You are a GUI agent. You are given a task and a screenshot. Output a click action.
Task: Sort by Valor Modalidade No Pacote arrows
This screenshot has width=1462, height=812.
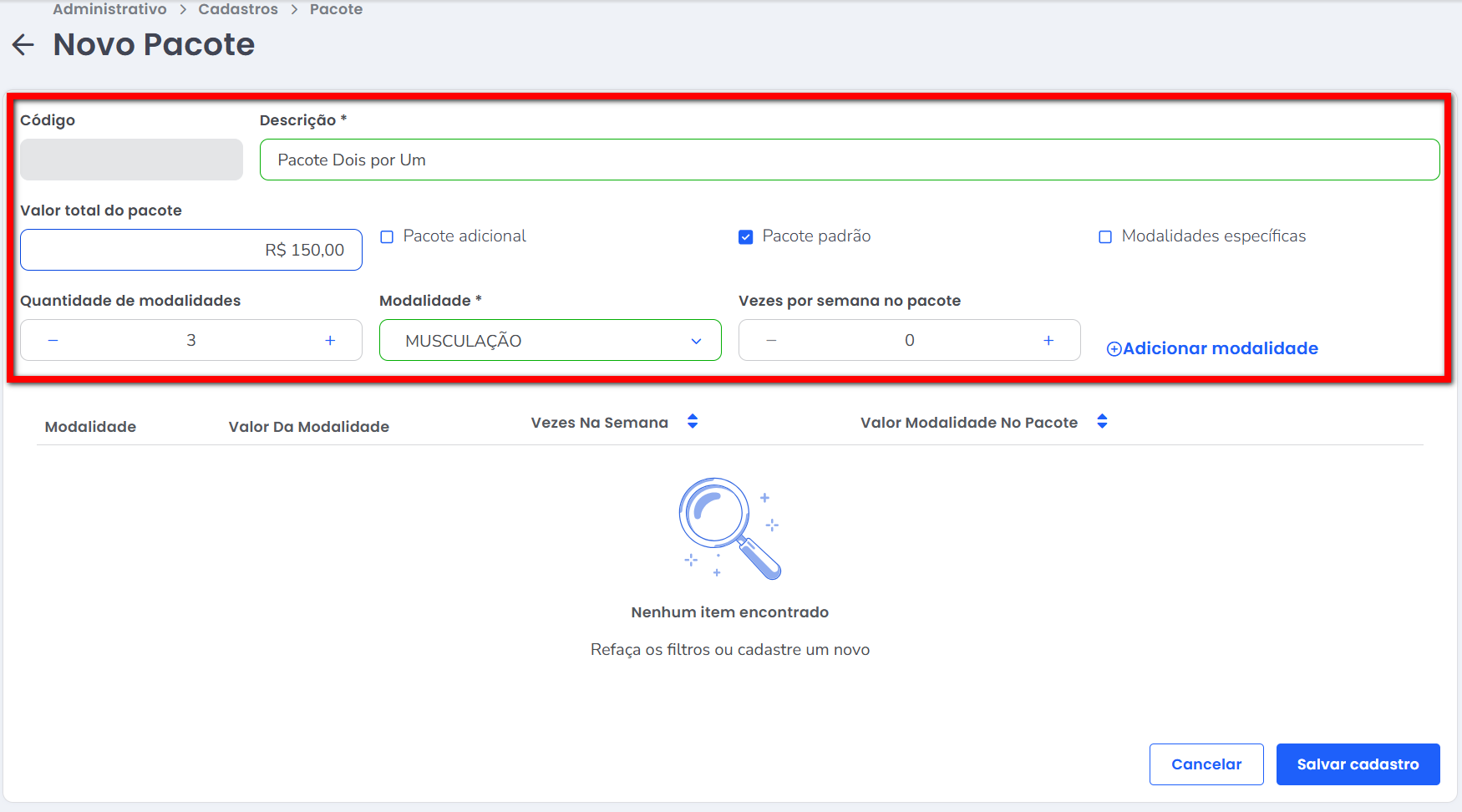click(1102, 422)
